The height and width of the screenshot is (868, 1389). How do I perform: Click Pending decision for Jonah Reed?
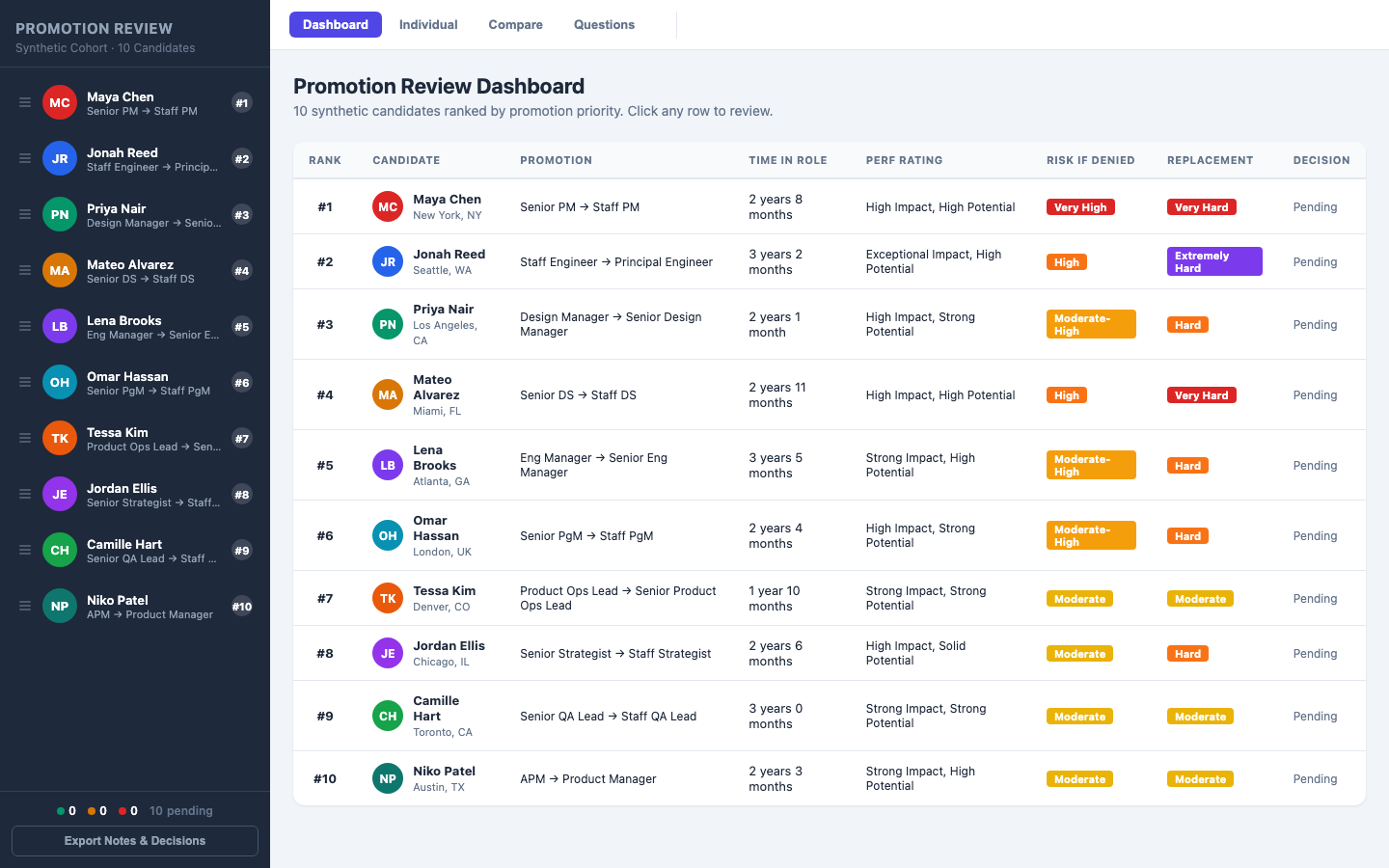coord(1315,262)
